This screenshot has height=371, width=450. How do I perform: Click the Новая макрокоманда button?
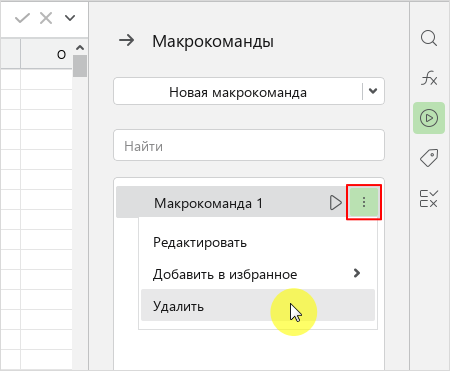[238, 92]
